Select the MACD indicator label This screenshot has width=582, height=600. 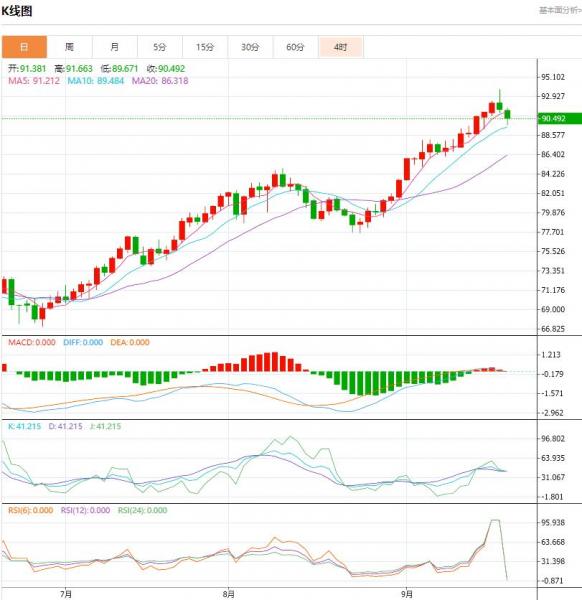[32, 342]
